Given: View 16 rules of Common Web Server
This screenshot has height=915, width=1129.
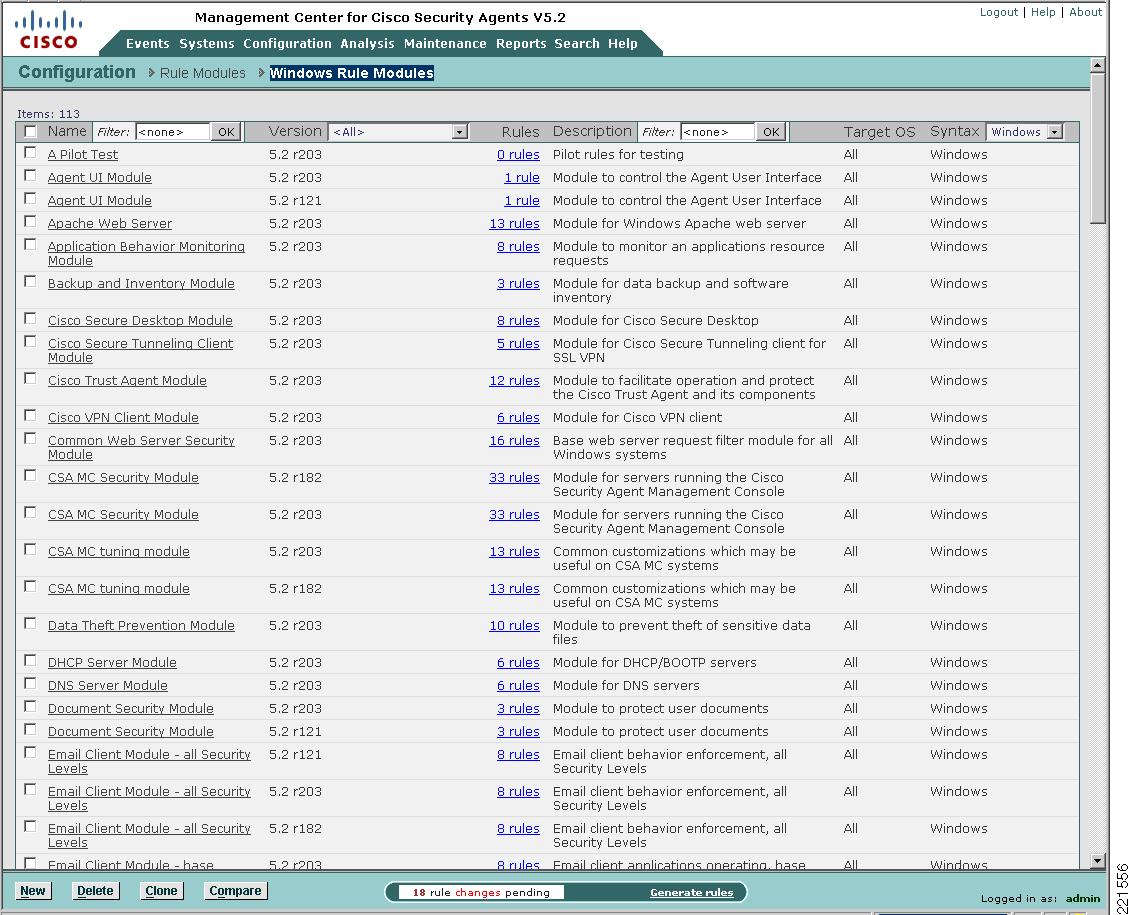Looking at the screenshot, I should [x=514, y=441].
